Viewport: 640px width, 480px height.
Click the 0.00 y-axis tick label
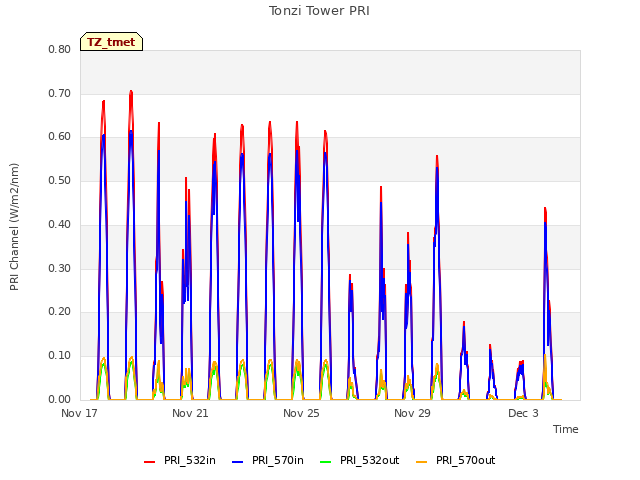click(60, 399)
